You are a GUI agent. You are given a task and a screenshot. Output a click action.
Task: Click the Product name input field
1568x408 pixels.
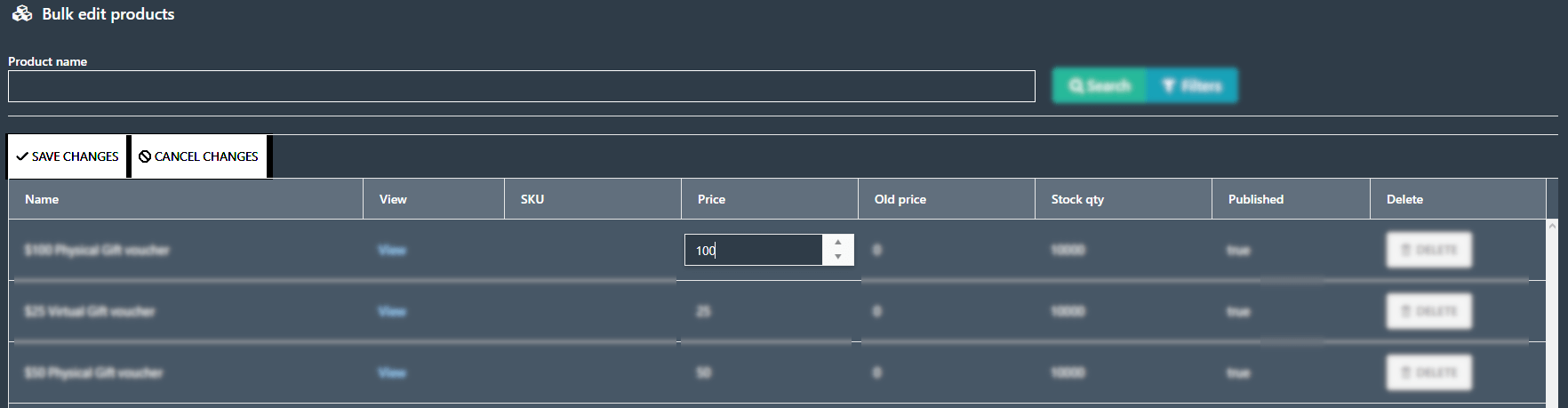[522, 86]
